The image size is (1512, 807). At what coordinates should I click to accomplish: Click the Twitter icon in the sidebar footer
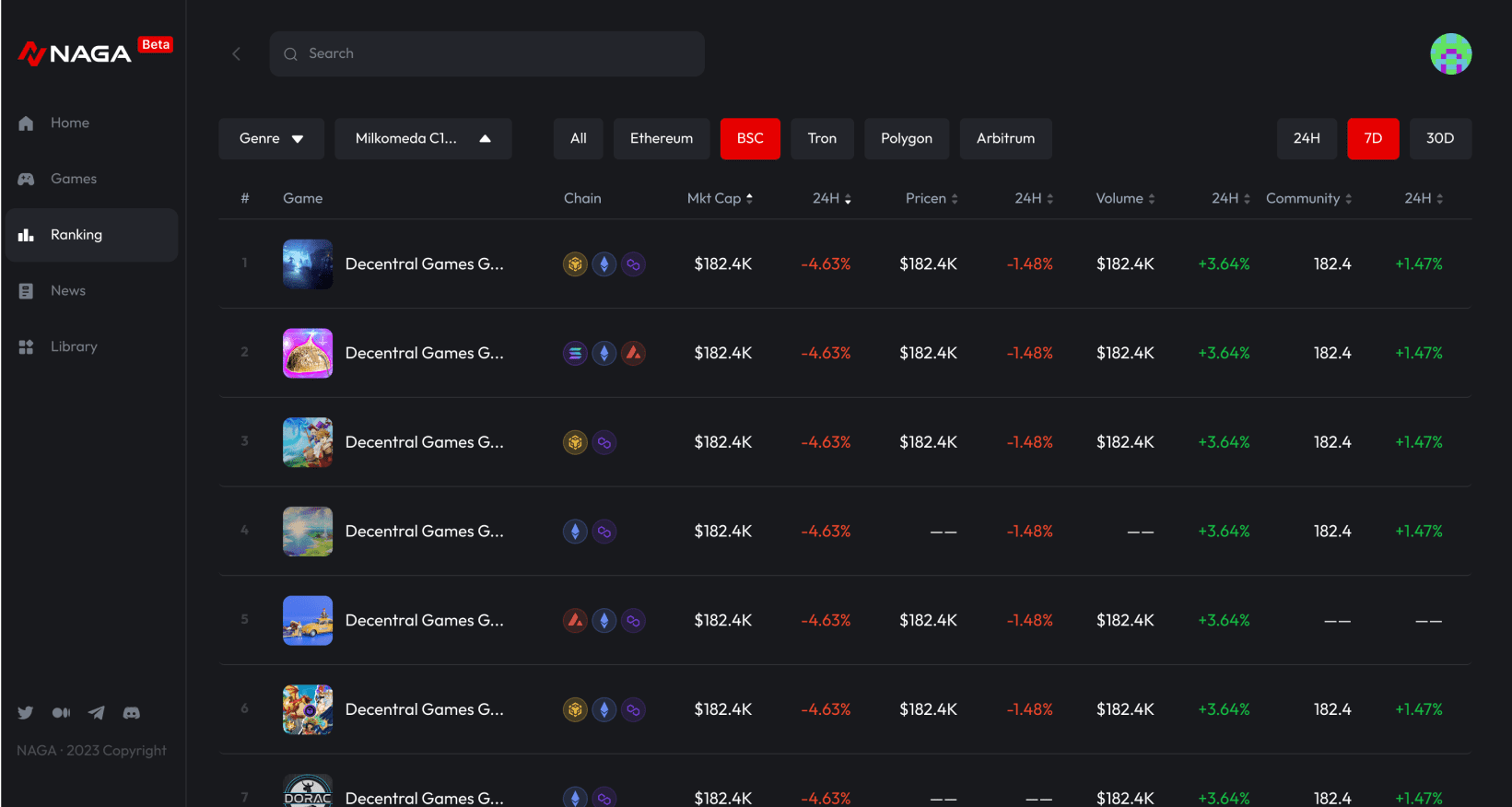click(x=25, y=713)
